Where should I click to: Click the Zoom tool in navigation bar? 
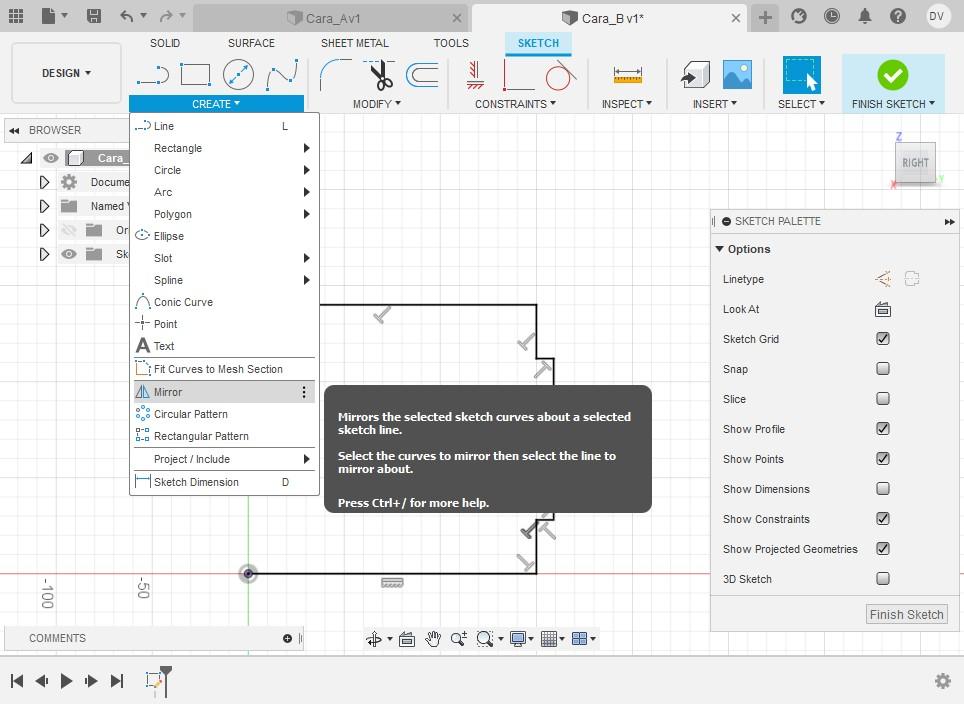point(459,639)
